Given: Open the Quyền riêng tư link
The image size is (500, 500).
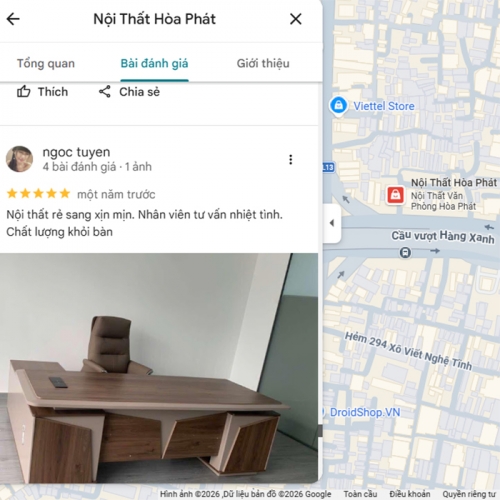Looking at the screenshot, I should 469,494.
